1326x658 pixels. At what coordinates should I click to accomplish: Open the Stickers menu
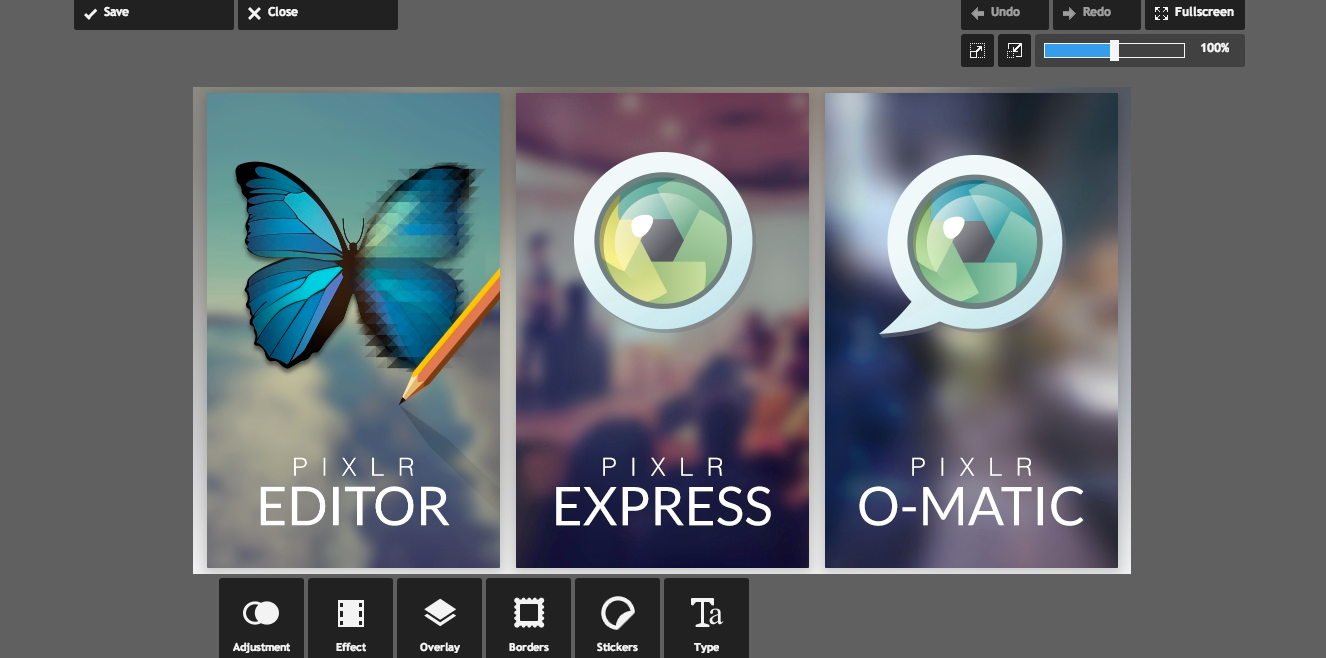pos(617,618)
